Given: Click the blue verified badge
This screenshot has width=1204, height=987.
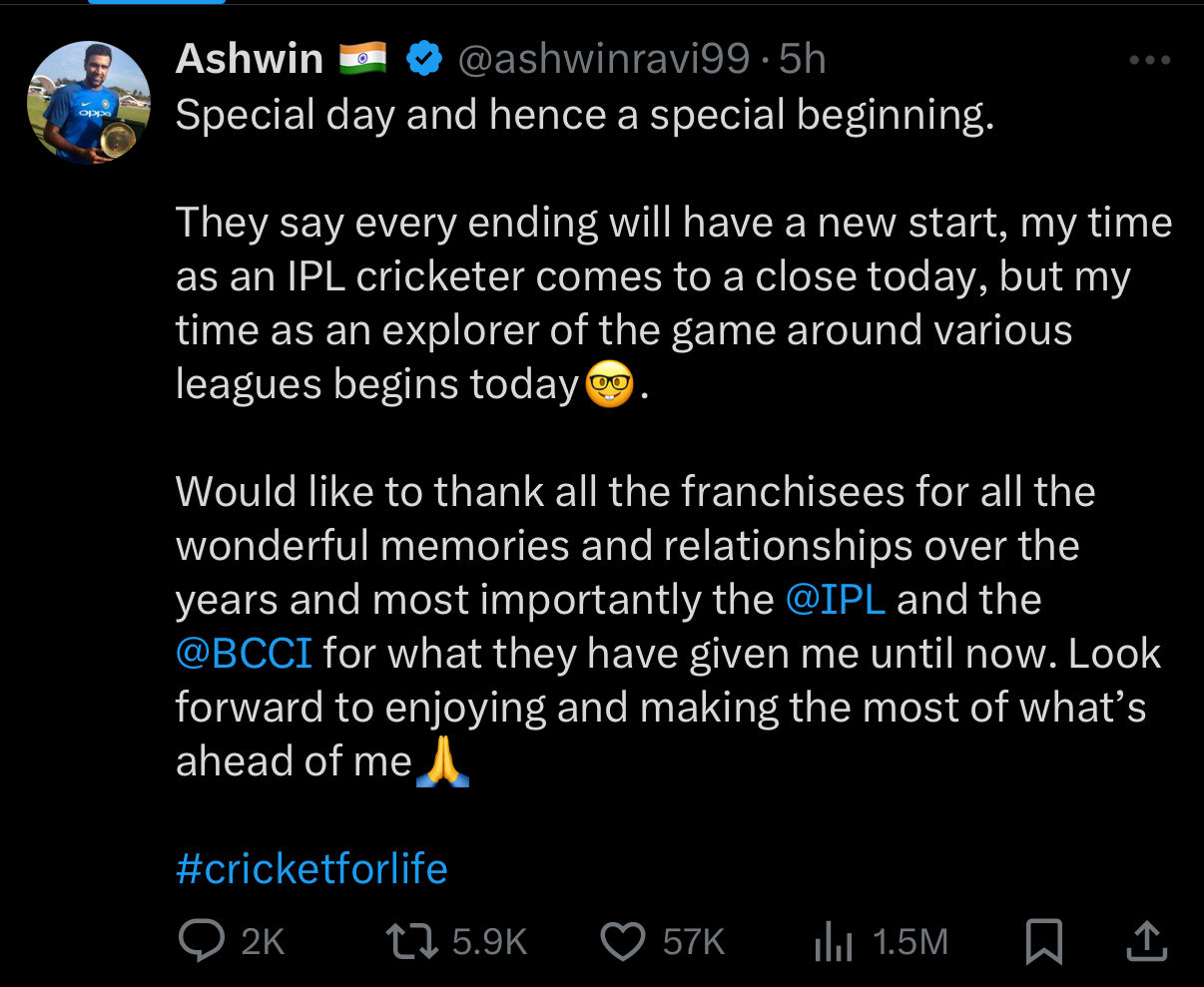Looking at the screenshot, I should click(424, 61).
